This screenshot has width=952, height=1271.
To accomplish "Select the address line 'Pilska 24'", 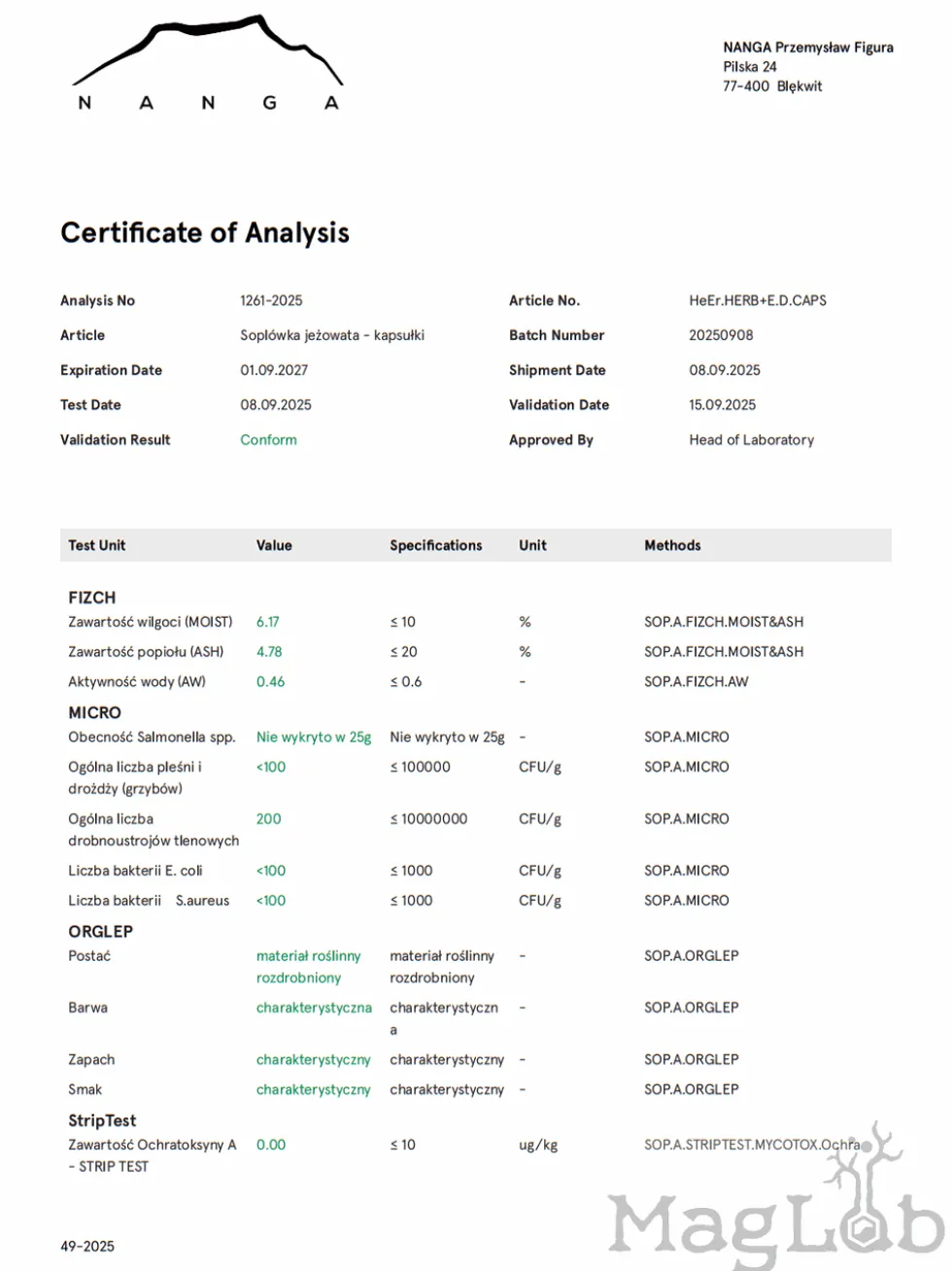I will click(750, 66).
